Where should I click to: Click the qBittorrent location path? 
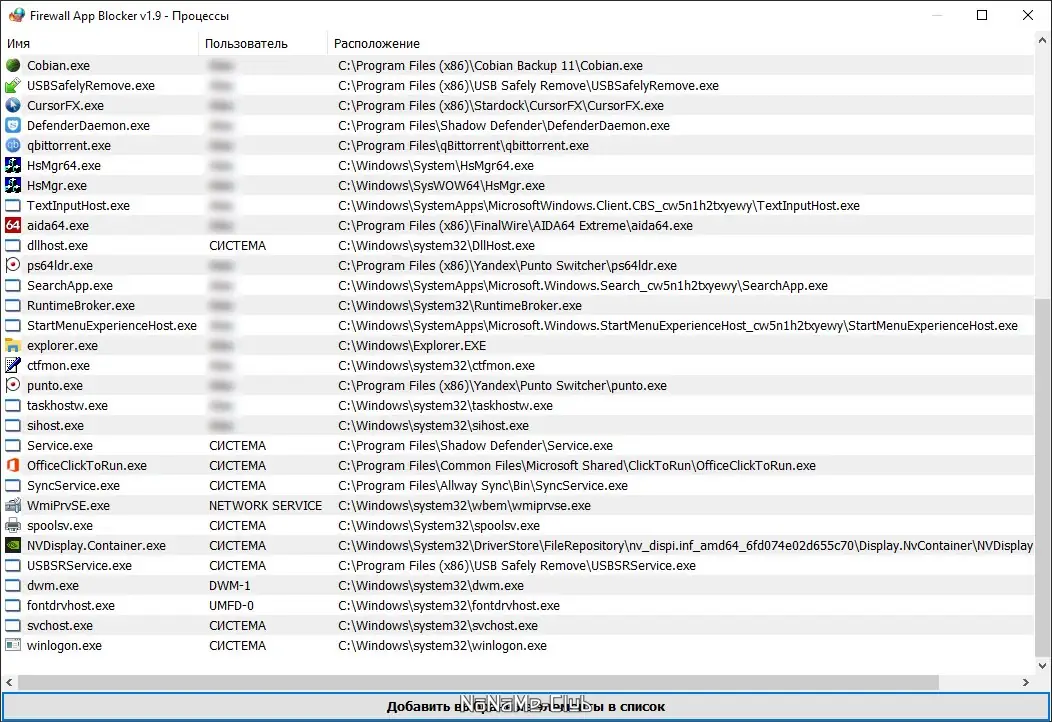[464, 146]
